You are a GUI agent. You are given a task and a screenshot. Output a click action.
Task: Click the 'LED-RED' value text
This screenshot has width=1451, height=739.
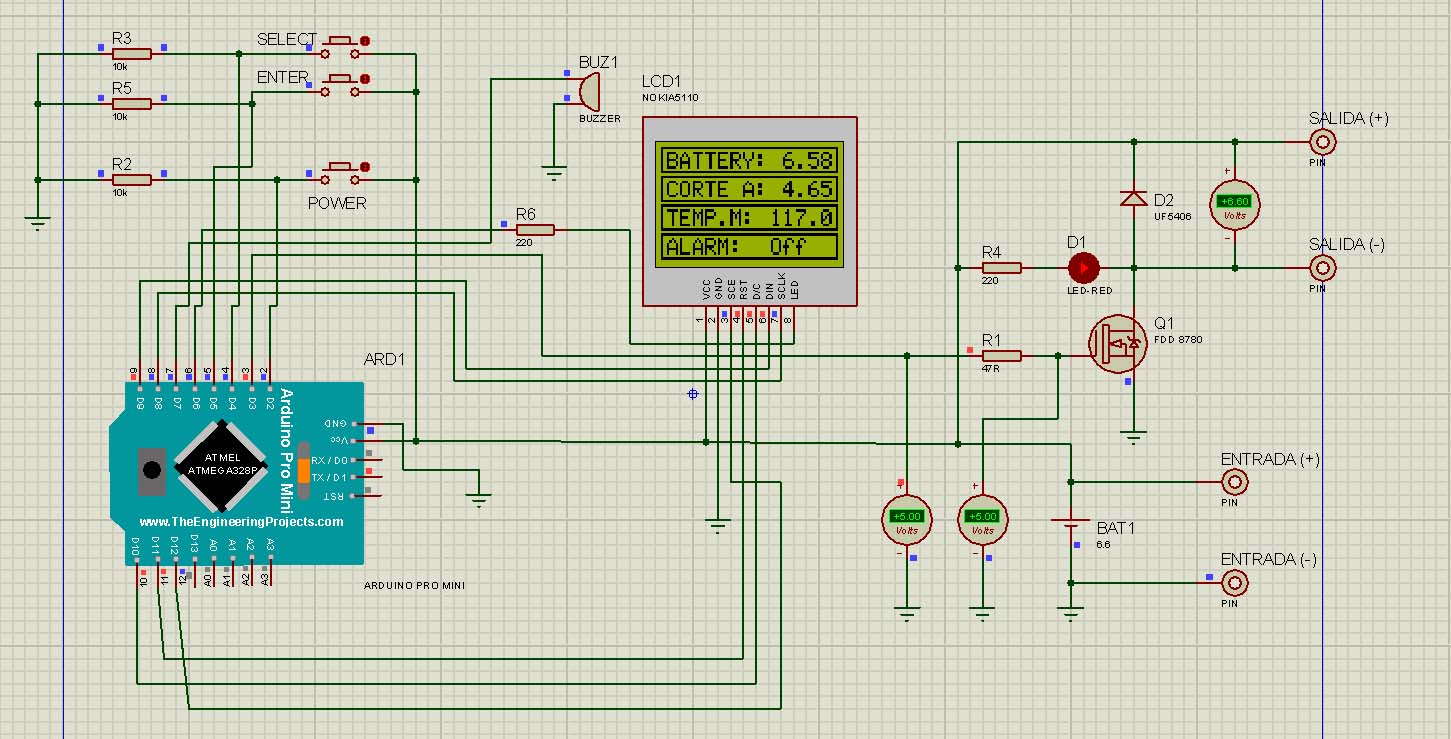click(1089, 291)
